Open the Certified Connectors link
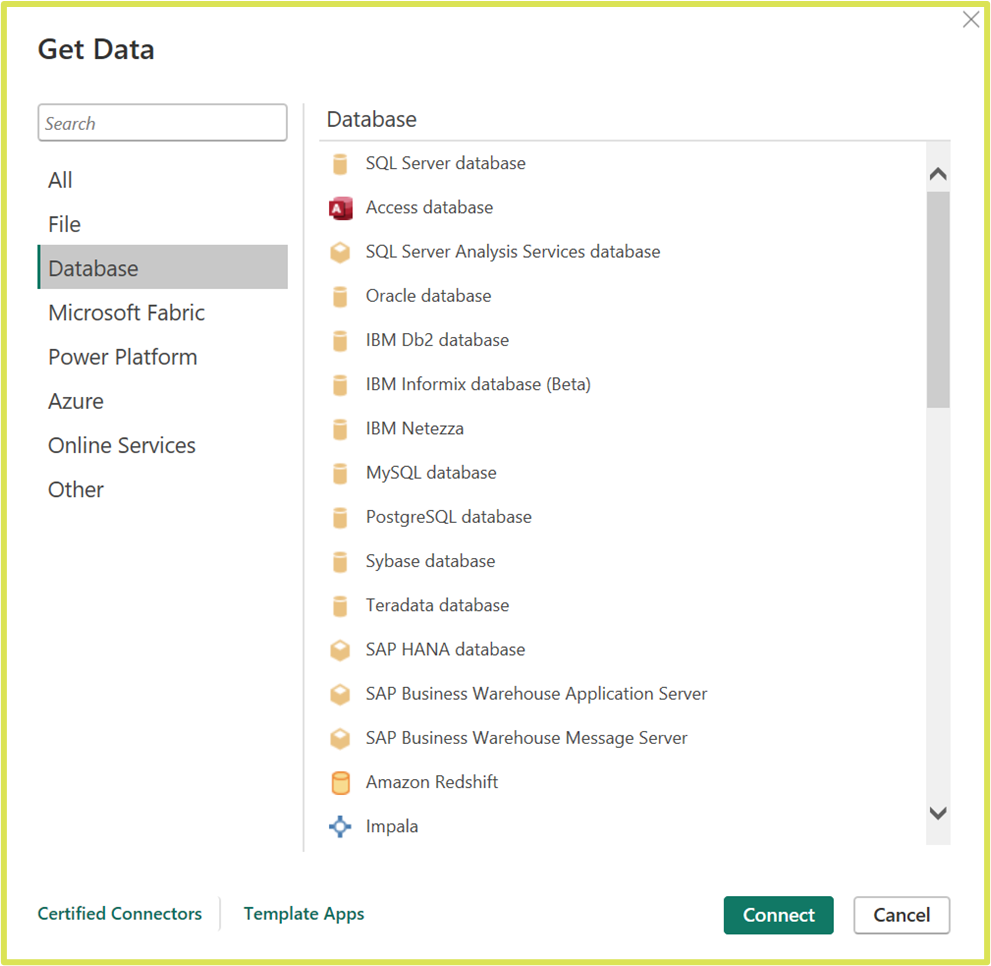Image resolution: width=991 pixels, height=966 pixels. (x=119, y=914)
